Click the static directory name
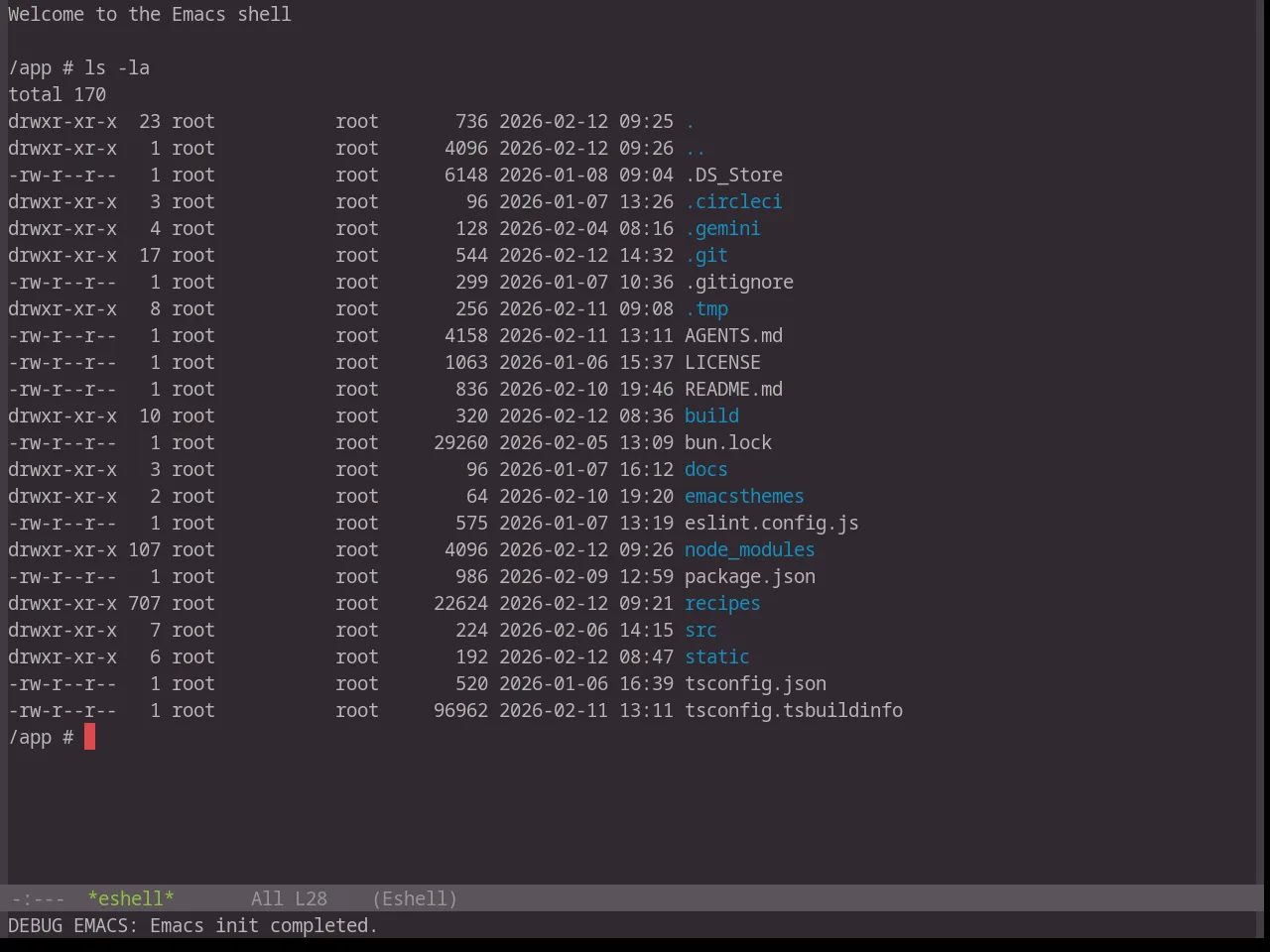Viewport: 1270px width, 952px height. [x=717, y=656]
